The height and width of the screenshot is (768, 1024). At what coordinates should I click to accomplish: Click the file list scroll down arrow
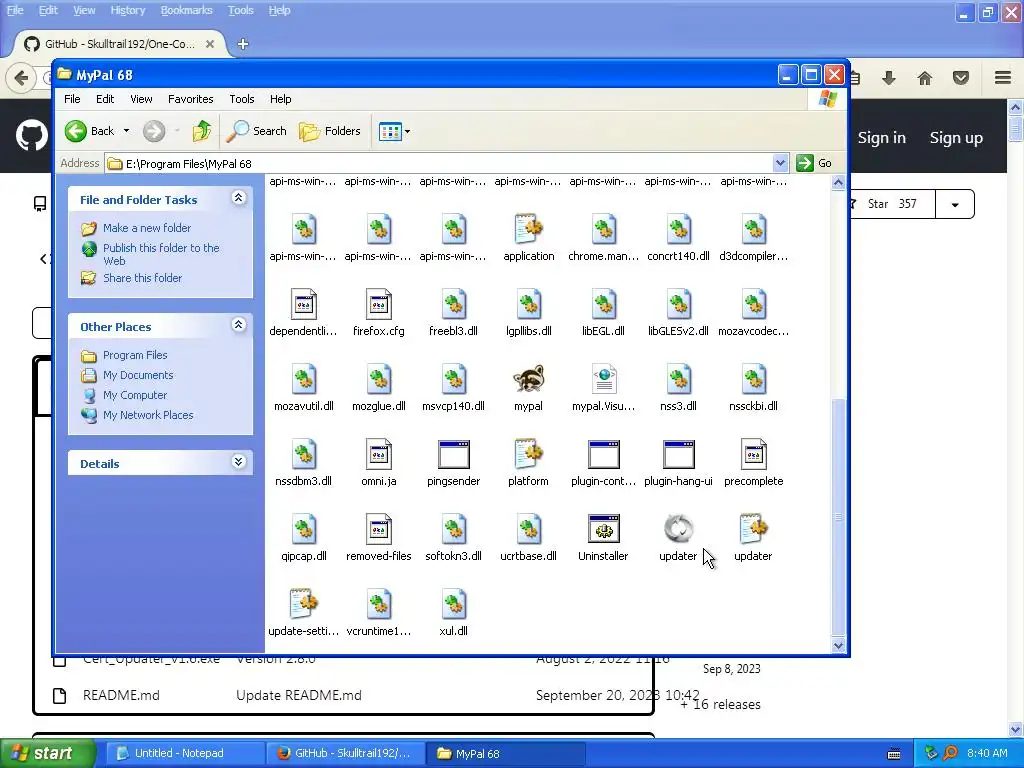(x=839, y=645)
